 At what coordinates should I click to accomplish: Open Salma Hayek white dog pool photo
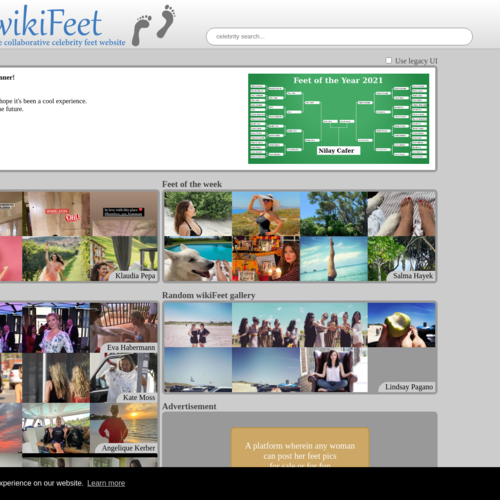(198, 259)
